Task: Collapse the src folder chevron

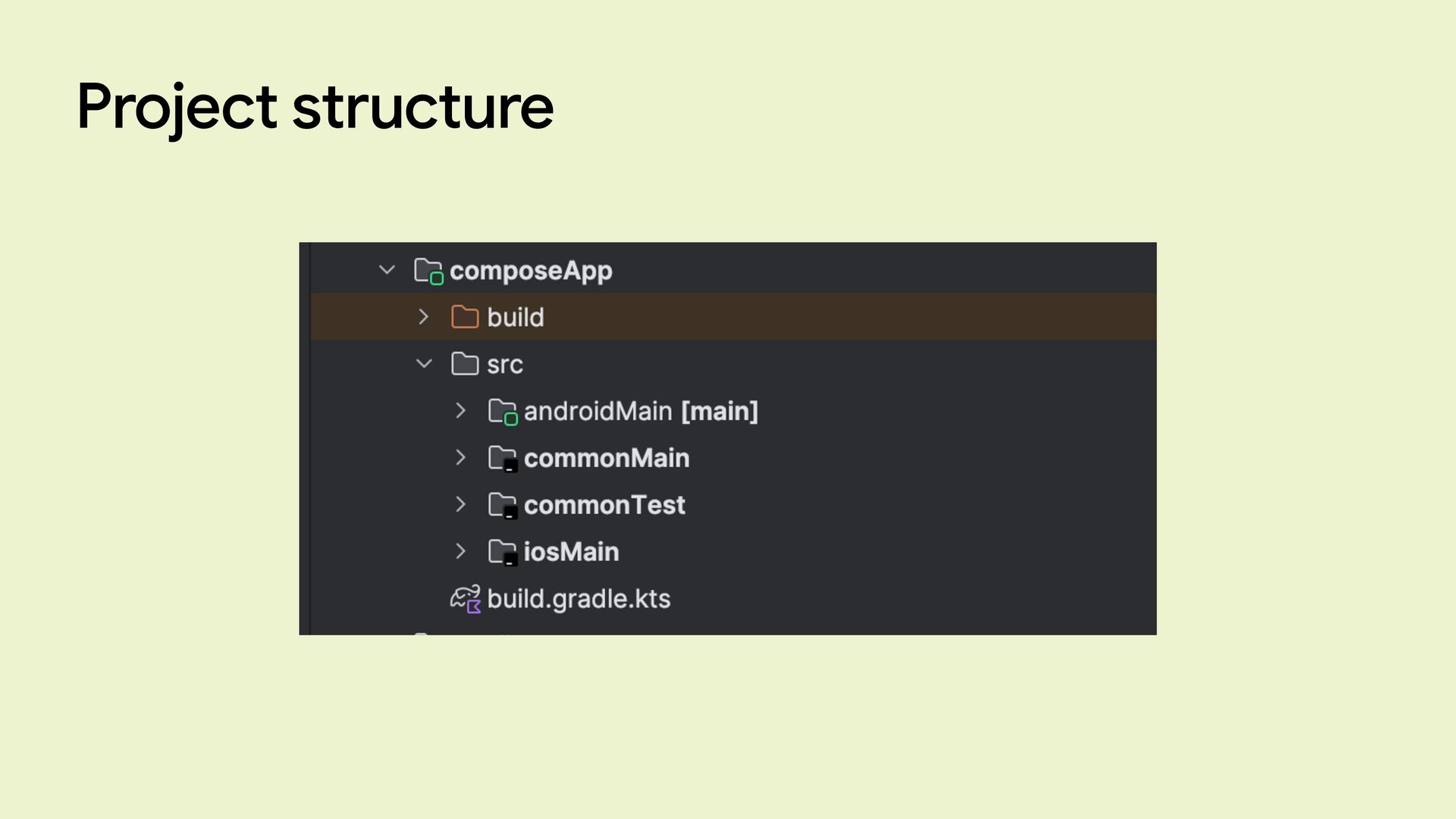Action: coord(424,364)
